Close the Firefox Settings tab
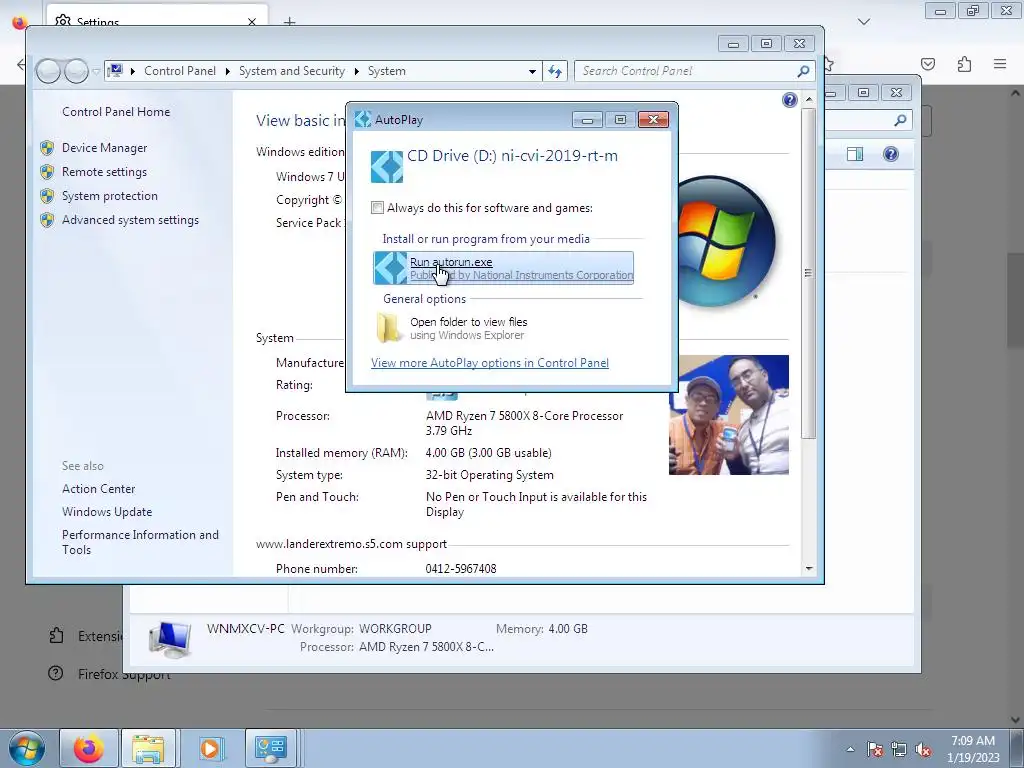Viewport: 1024px width, 768px height. click(x=252, y=22)
